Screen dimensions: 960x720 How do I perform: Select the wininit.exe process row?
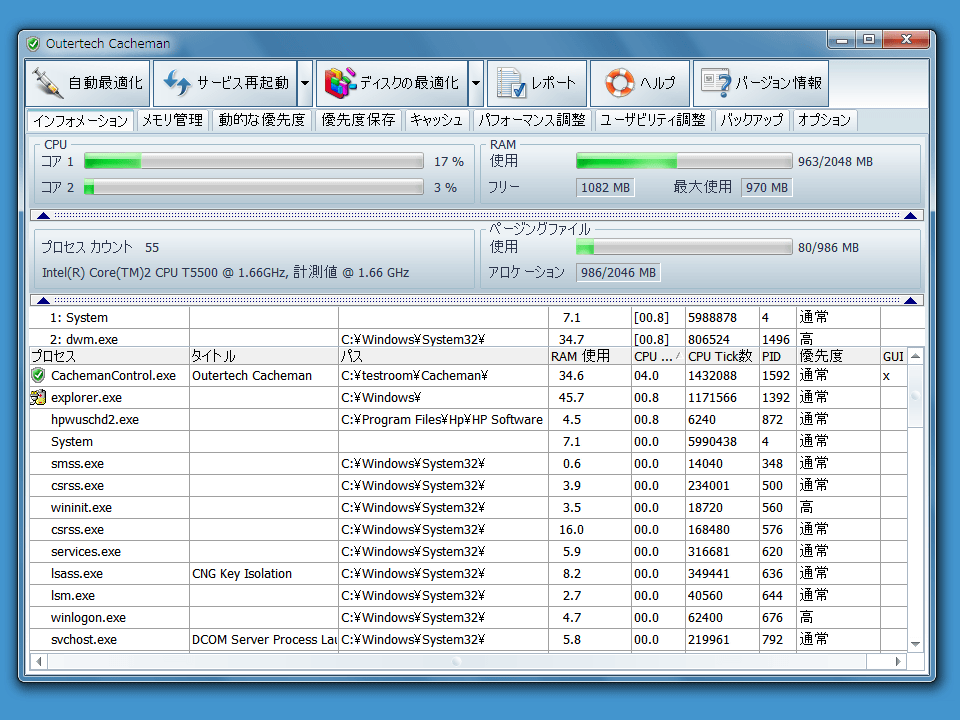click(468, 508)
